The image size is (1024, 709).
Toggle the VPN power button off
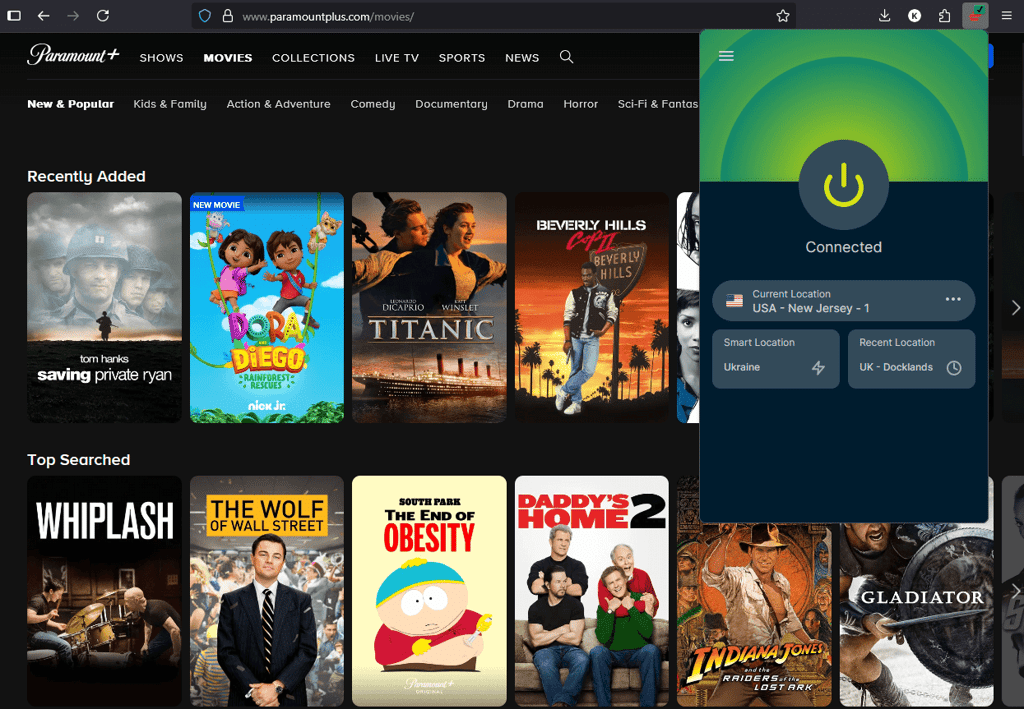pos(843,185)
